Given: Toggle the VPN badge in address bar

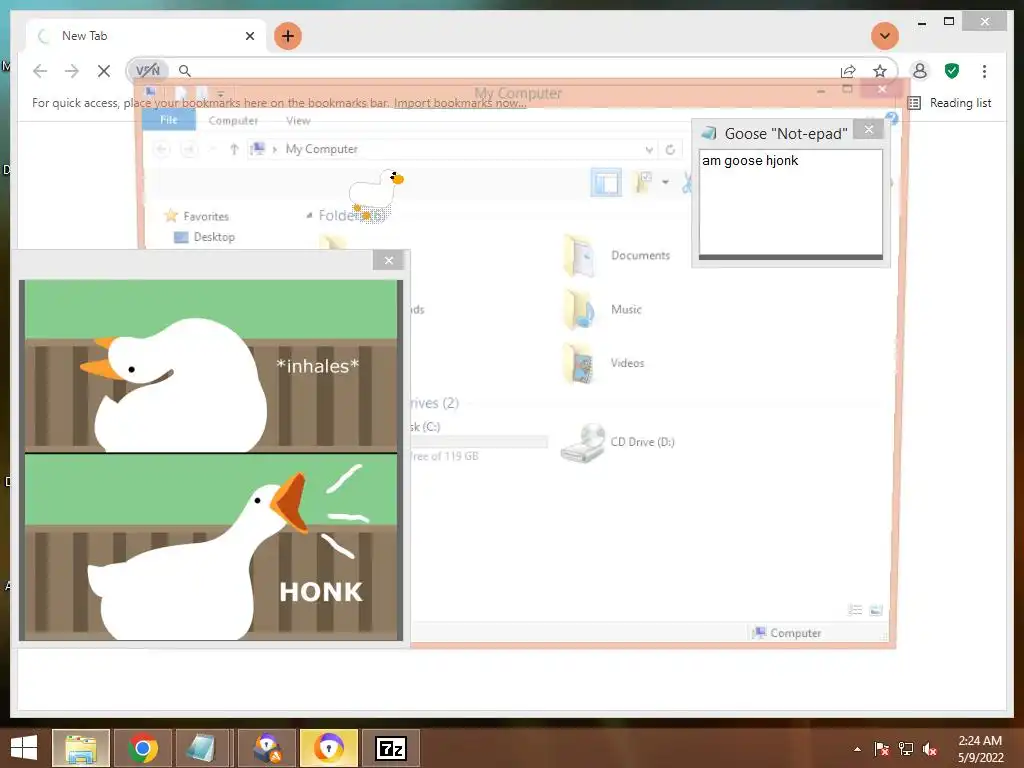Looking at the screenshot, I should click(148, 71).
